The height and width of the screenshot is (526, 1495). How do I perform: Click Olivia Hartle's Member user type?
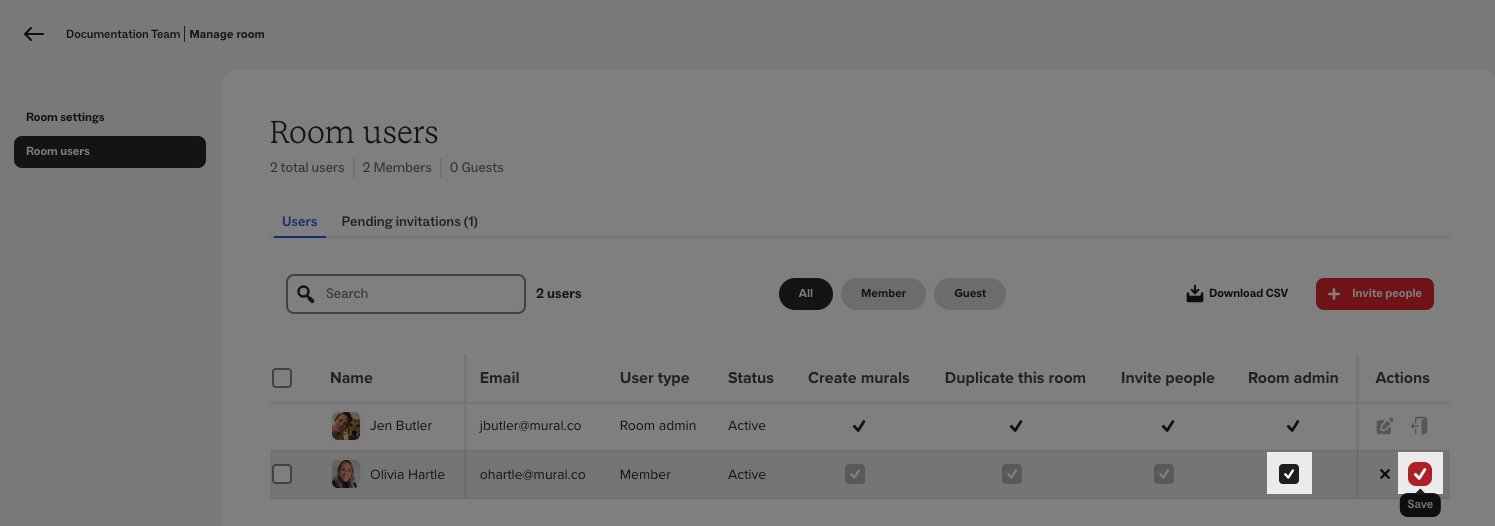click(645, 474)
